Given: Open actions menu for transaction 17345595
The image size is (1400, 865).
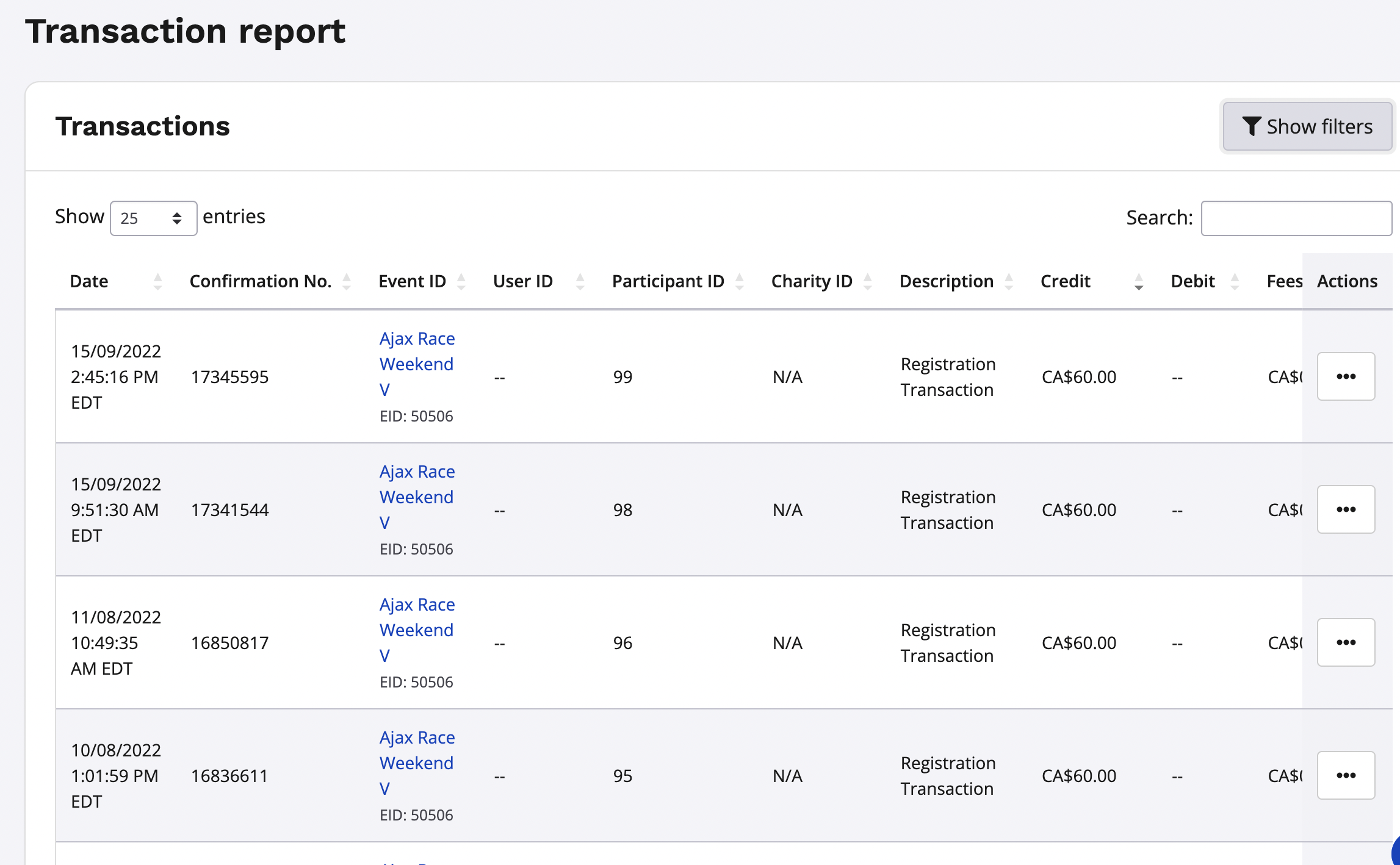Looking at the screenshot, I should coord(1346,376).
